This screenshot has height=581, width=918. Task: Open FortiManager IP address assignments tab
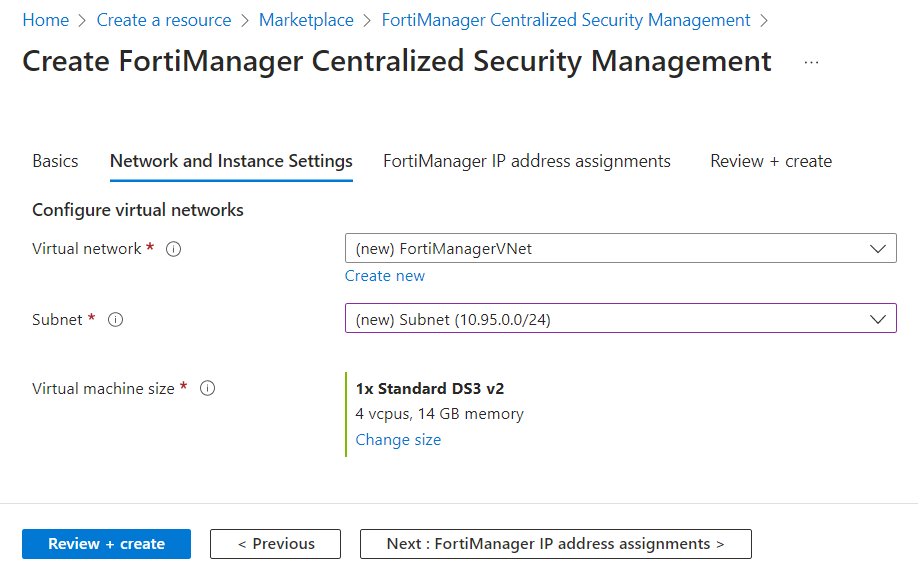click(x=527, y=161)
